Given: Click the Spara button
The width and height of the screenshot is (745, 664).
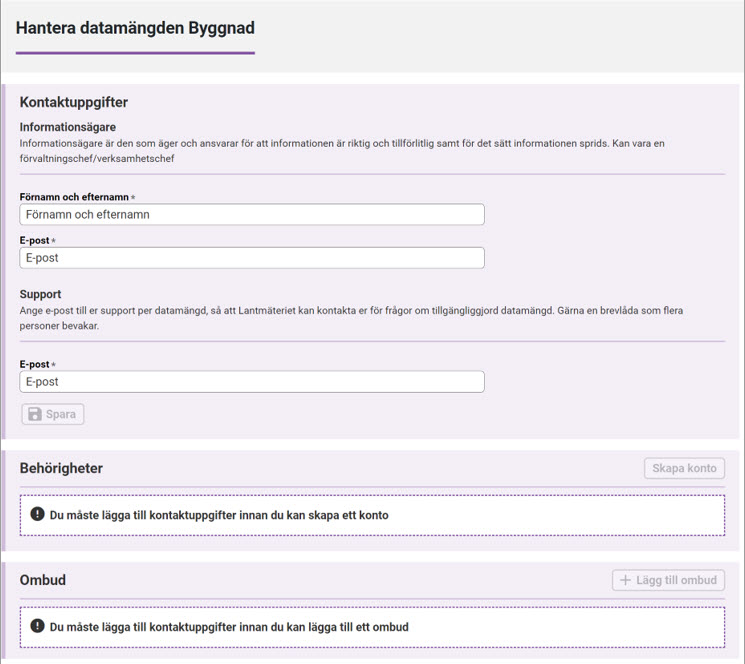Looking at the screenshot, I should (53, 414).
